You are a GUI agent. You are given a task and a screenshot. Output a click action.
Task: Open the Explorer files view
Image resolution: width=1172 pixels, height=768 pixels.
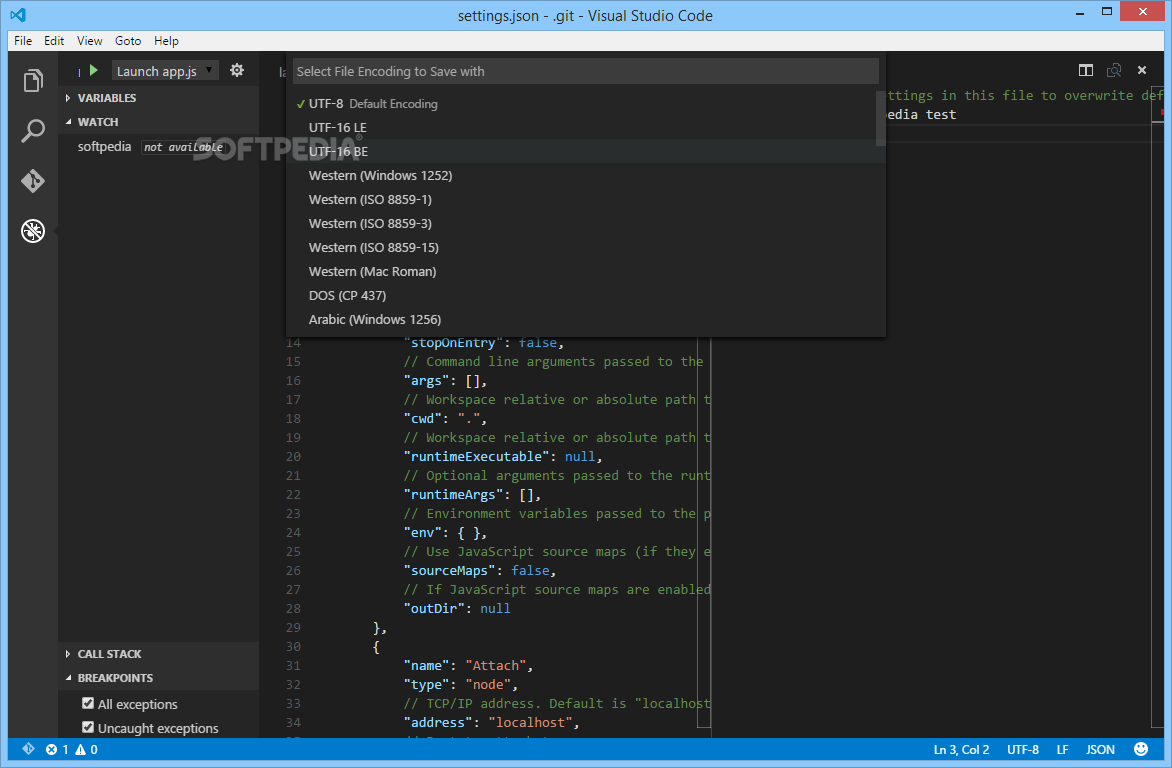pos(32,81)
